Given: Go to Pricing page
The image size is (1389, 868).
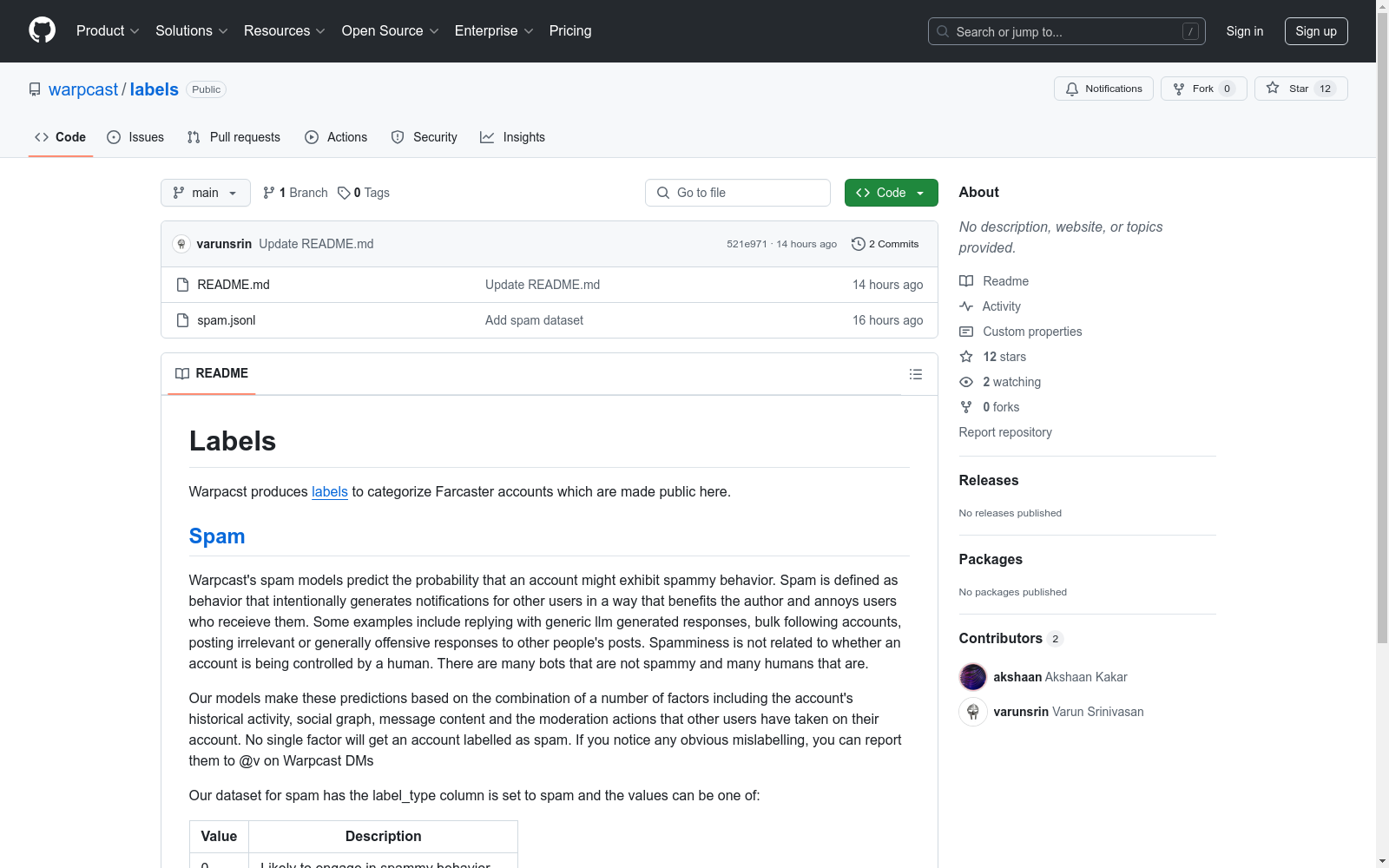Looking at the screenshot, I should tap(570, 30).
